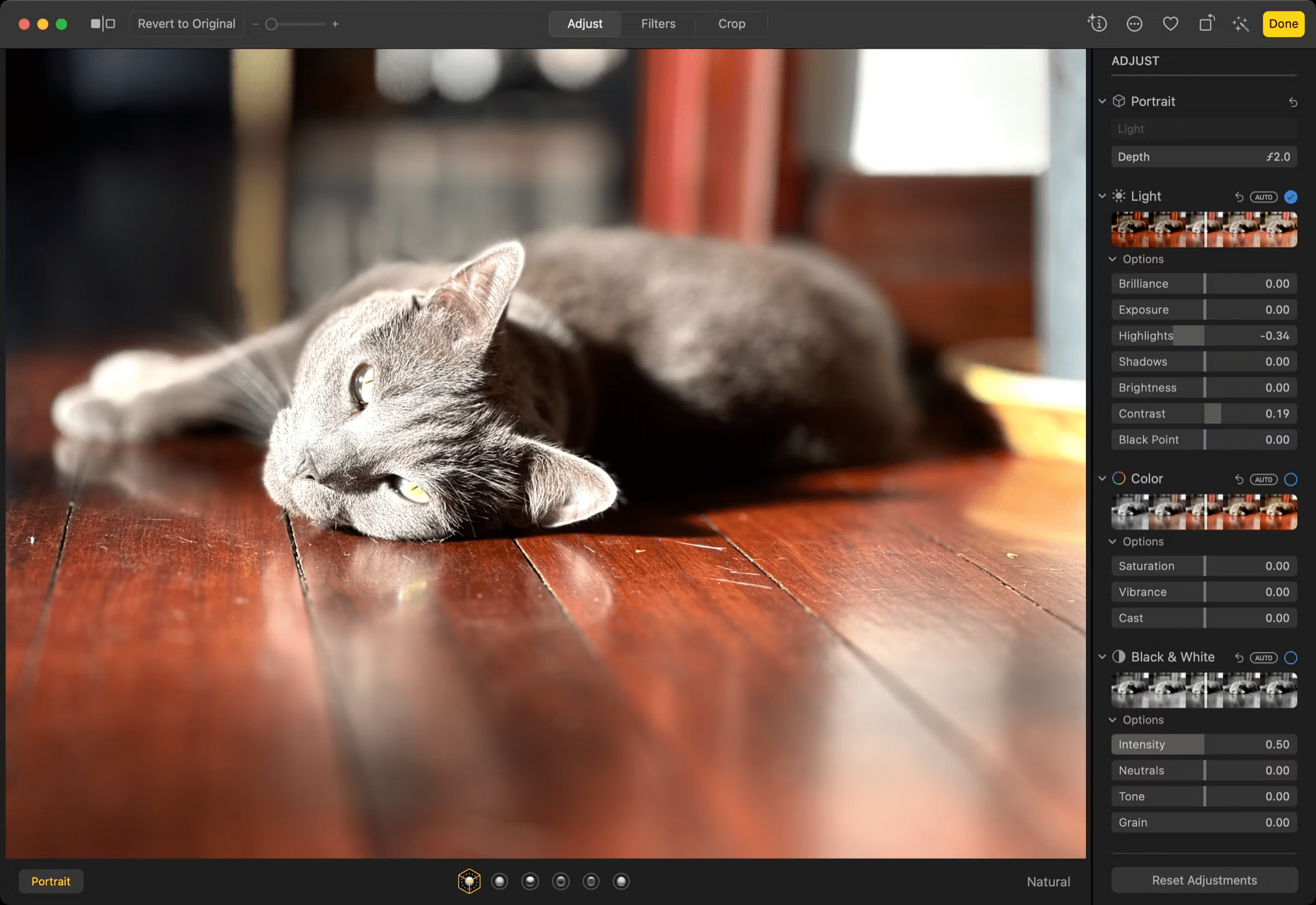Viewport: 1316px width, 905px height.
Task: Mark photo as favorite with heart icon
Action: [1170, 24]
